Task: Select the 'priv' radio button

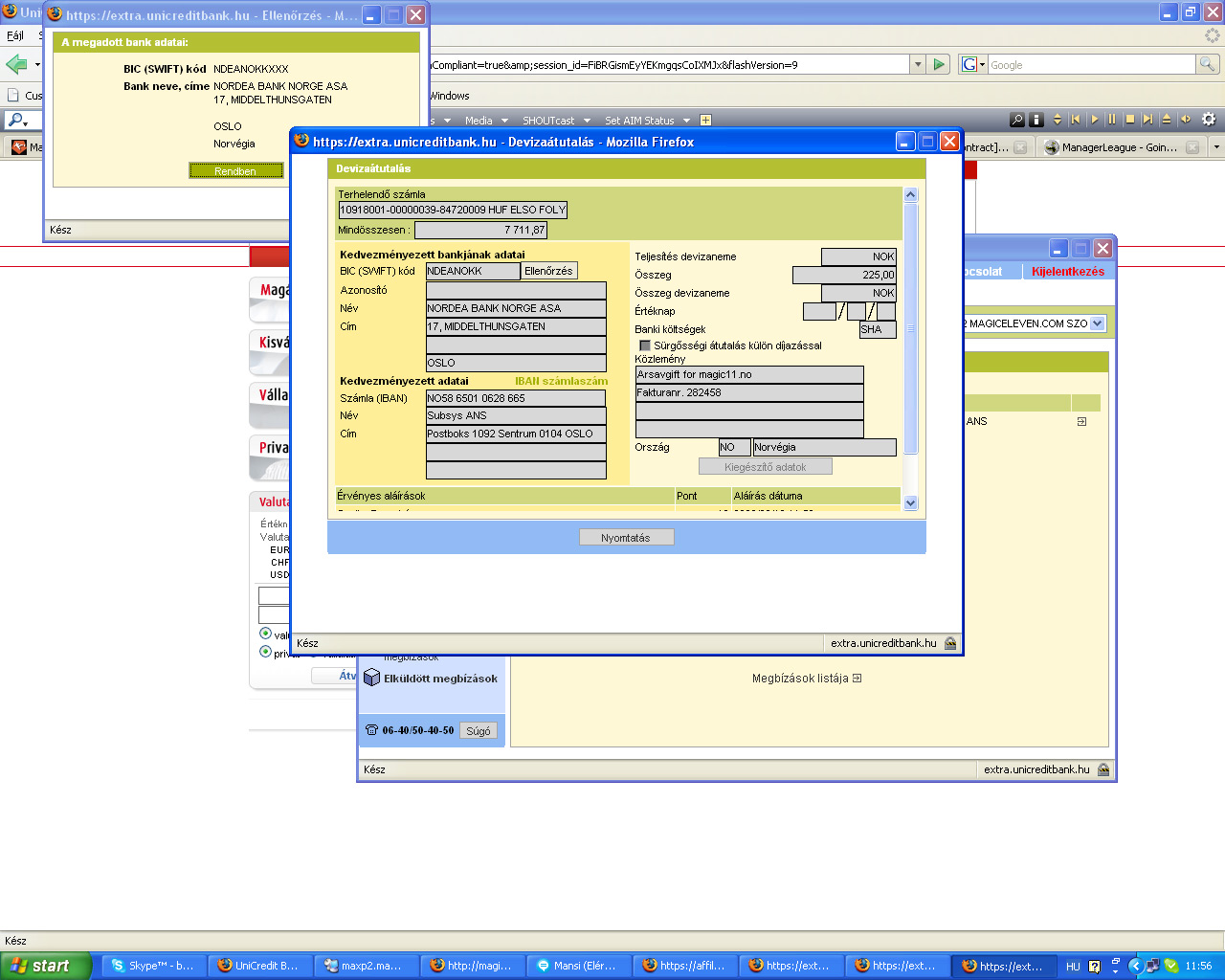Action: (x=266, y=652)
